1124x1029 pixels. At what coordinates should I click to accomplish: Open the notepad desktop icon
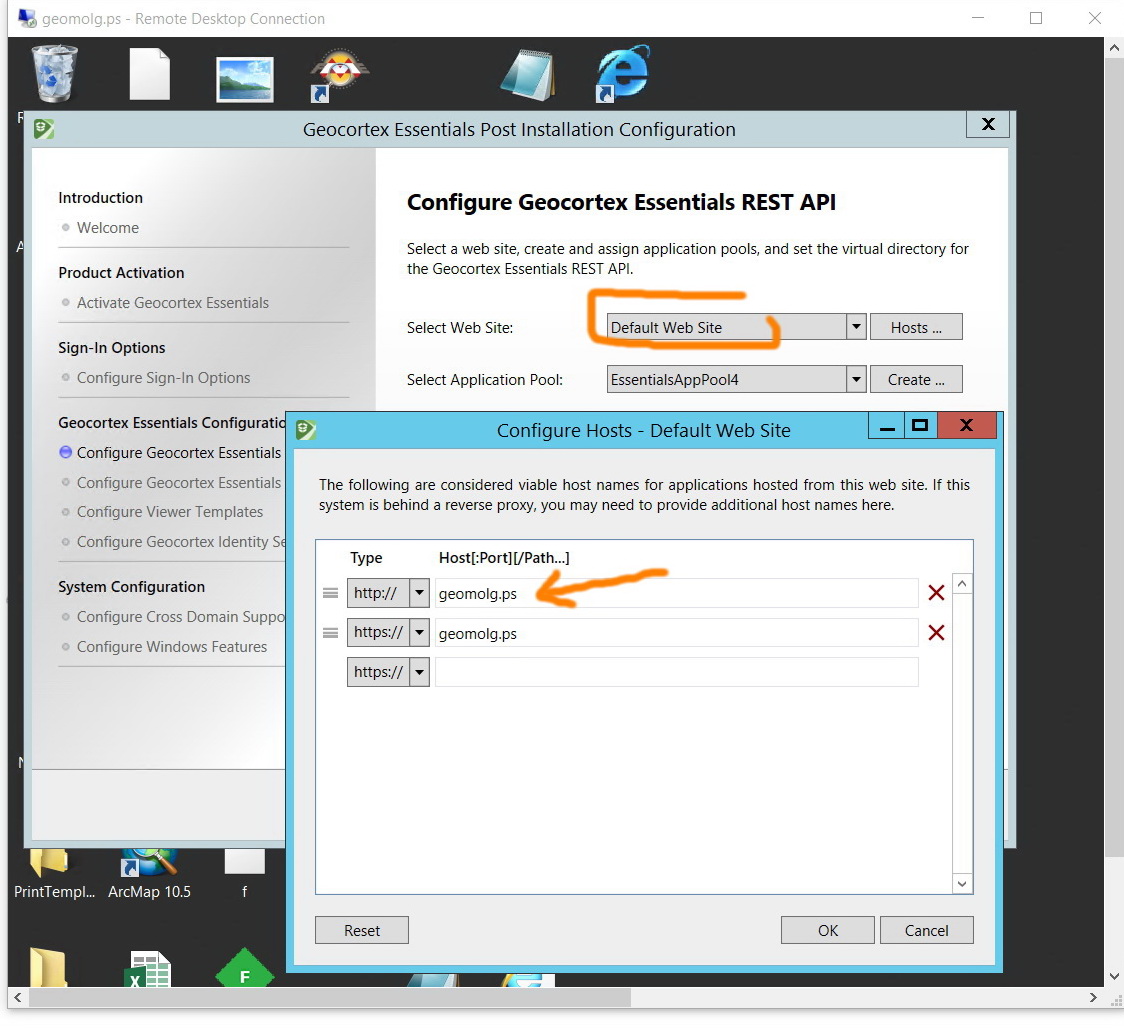(x=529, y=74)
